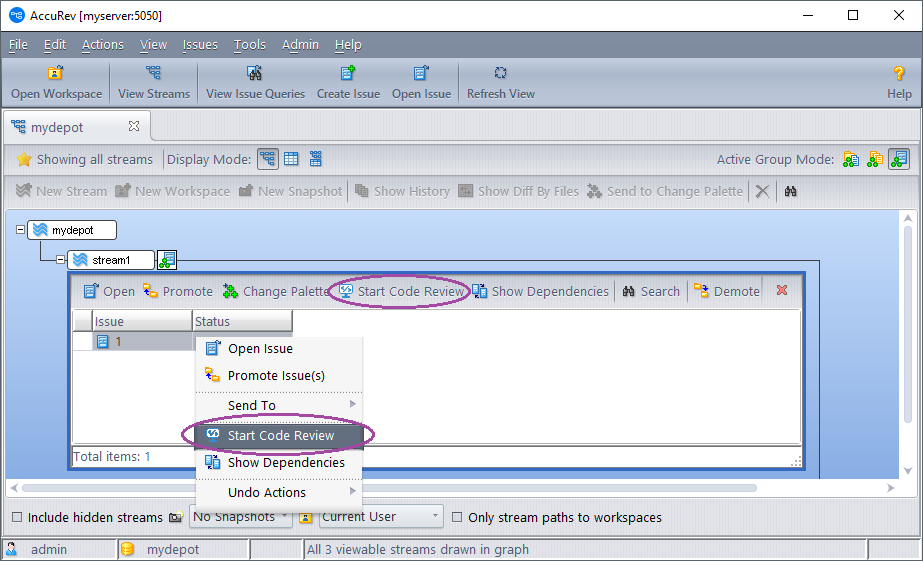The width and height of the screenshot is (923, 561).
Task: Refresh the view using toolbar icon
Action: pos(500,74)
